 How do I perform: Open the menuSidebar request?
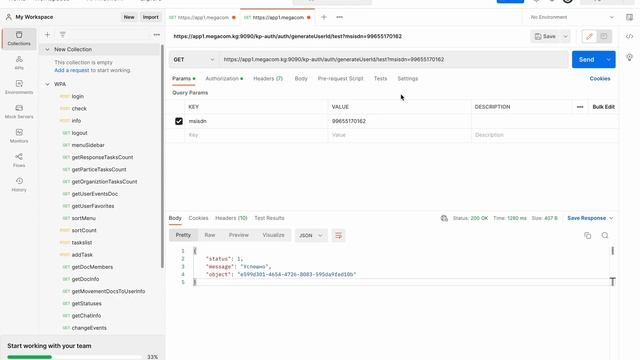click(x=88, y=145)
